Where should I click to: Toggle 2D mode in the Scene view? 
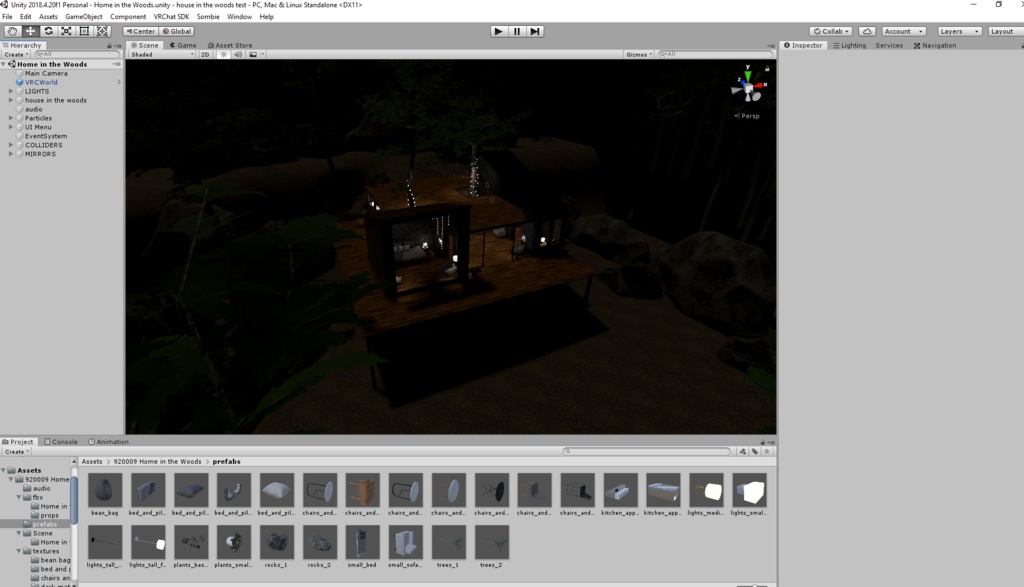click(x=206, y=54)
